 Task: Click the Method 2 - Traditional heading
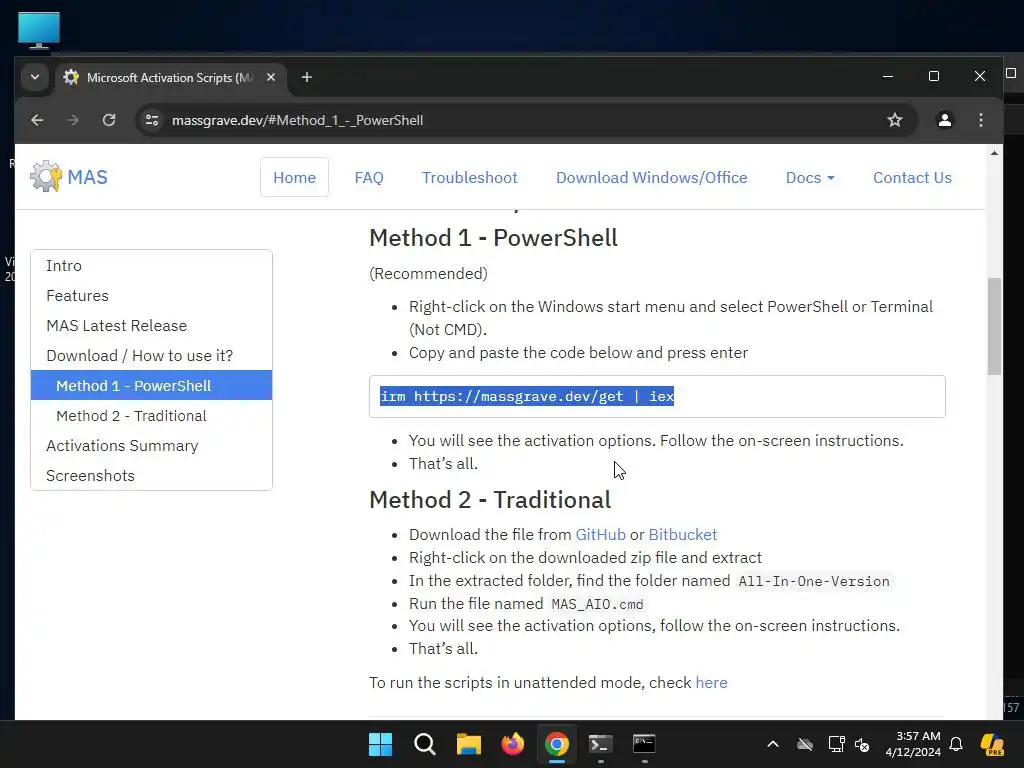(x=490, y=500)
